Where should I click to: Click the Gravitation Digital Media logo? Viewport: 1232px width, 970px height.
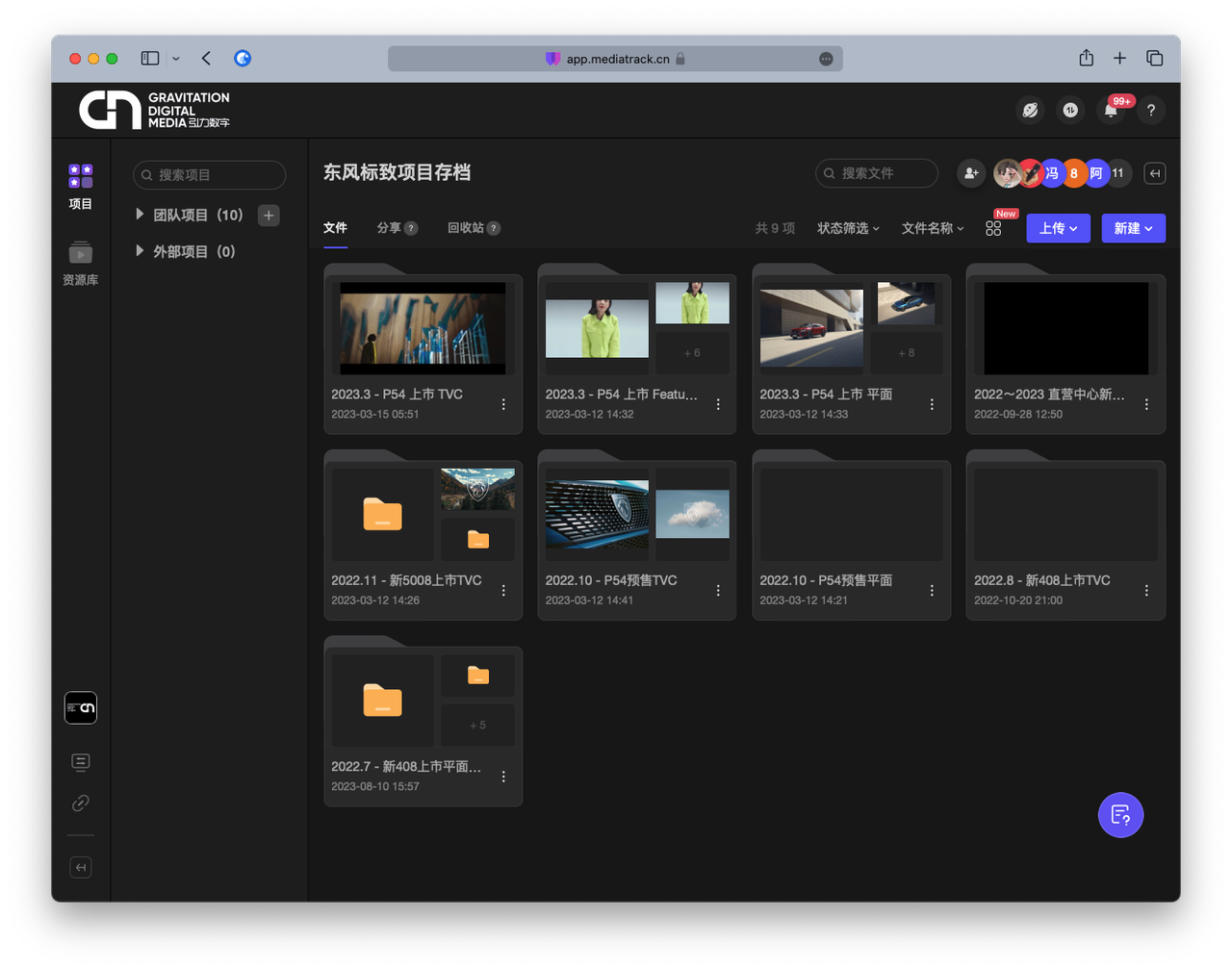tap(155, 111)
